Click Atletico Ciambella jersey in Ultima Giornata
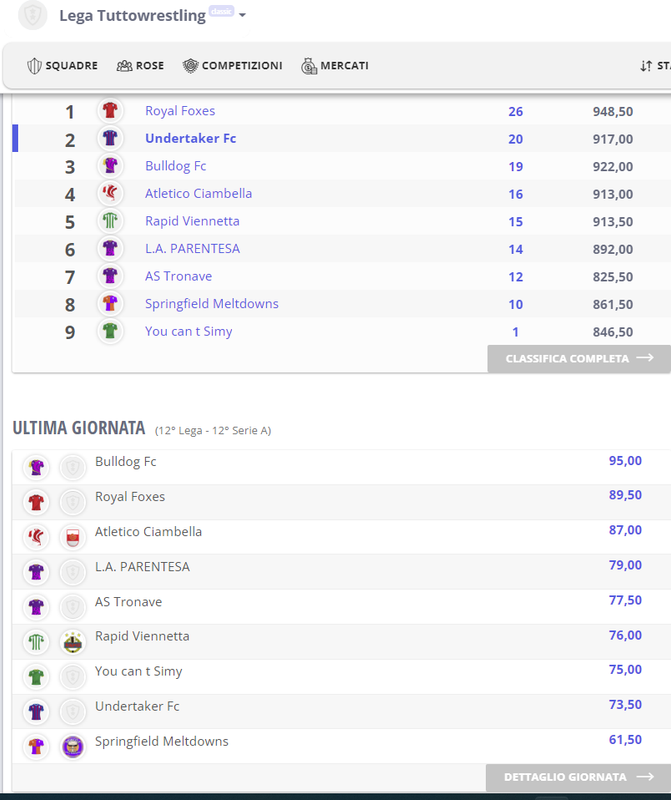This screenshot has width=671, height=800. [x=36, y=537]
